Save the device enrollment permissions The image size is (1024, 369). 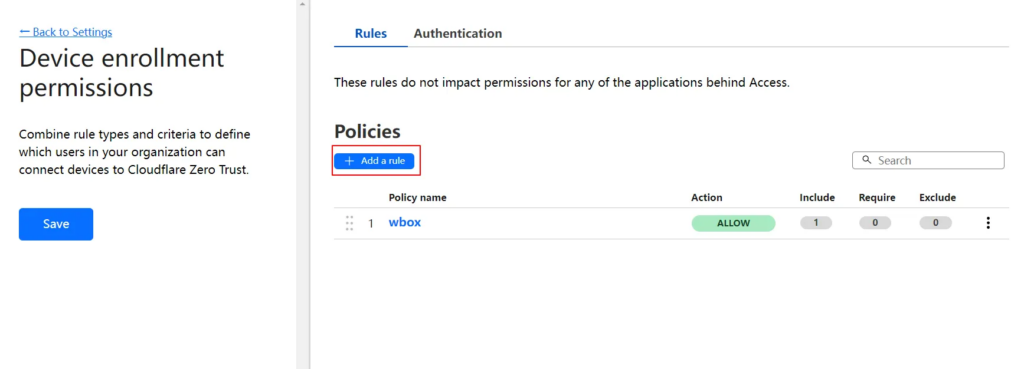(x=56, y=224)
